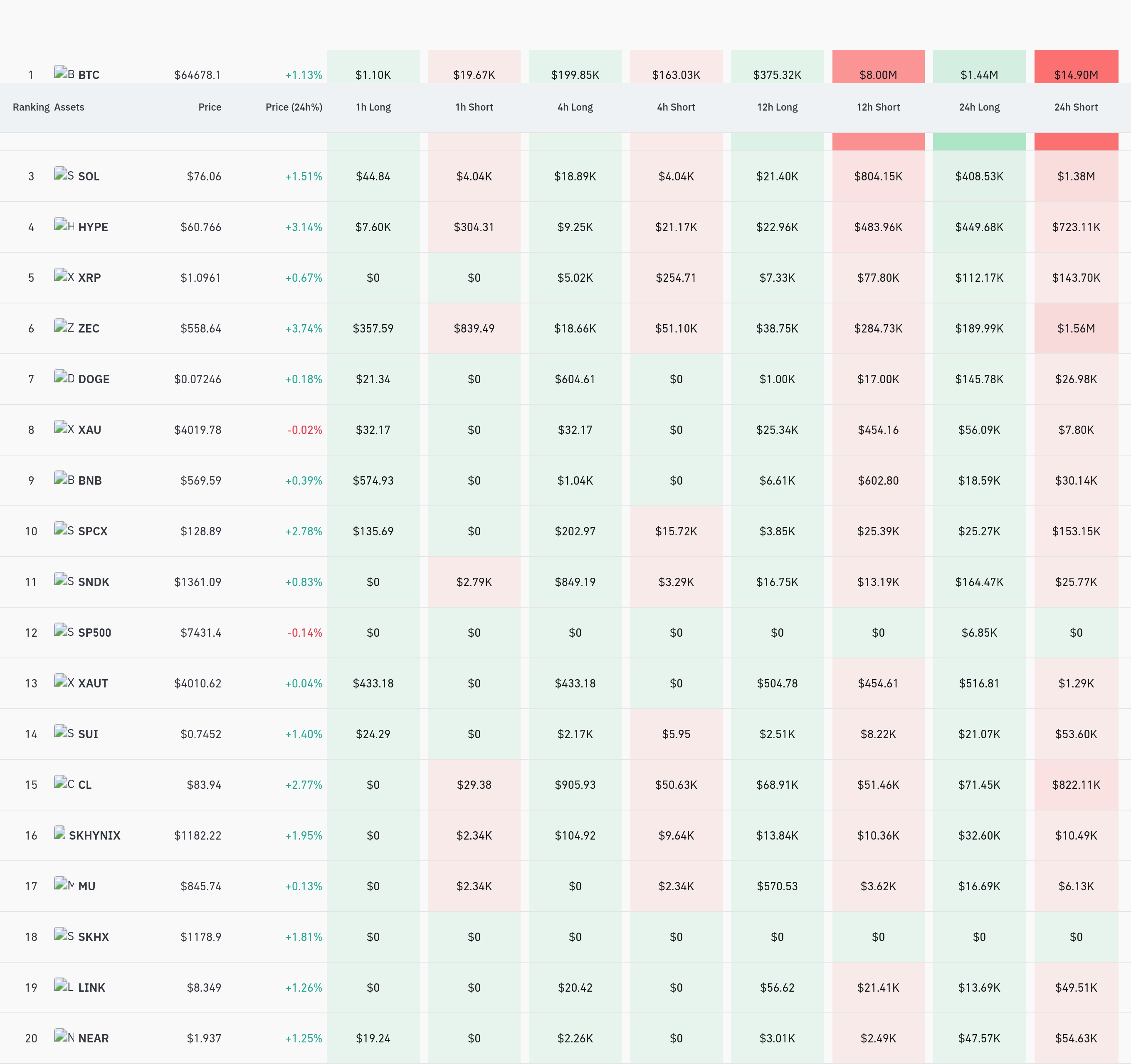This screenshot has height=1064, width=1131.
Task: Sort by the 1h Long column header
Action: pos(373,107)
